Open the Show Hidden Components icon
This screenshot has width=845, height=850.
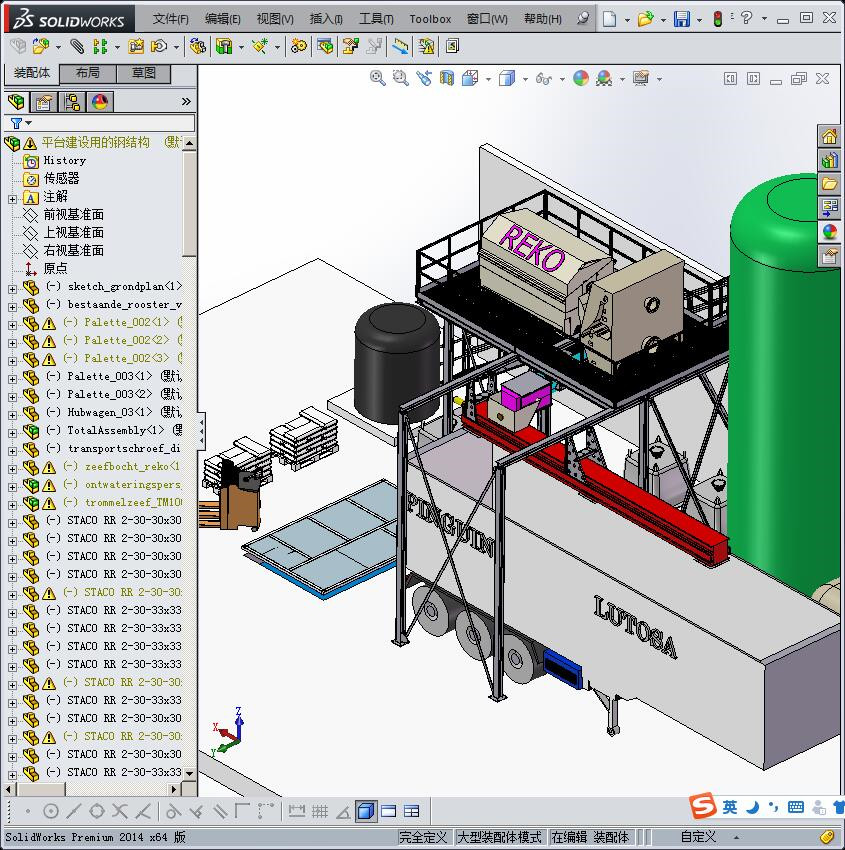[197, 47]
